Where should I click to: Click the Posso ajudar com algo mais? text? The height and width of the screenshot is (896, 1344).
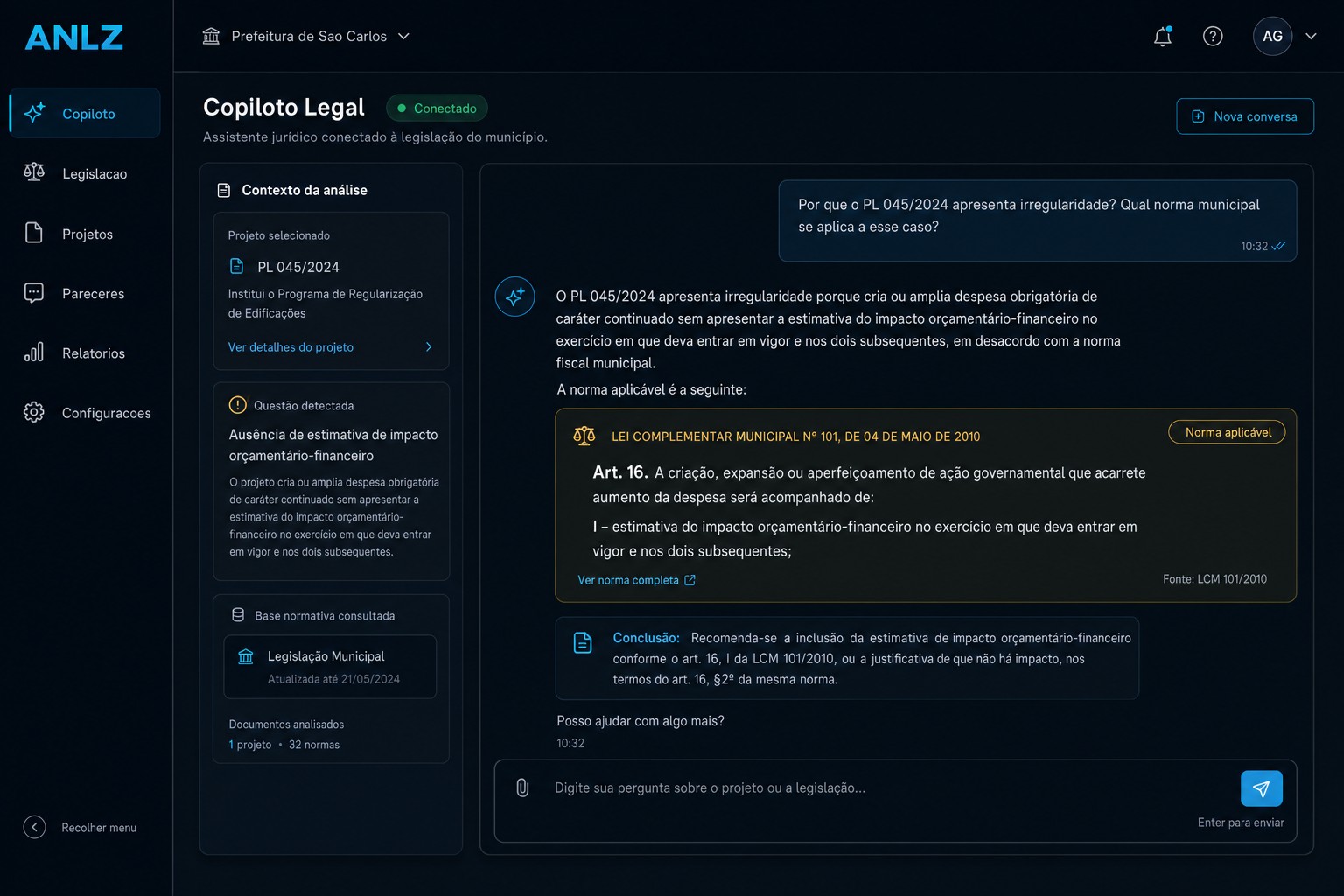pyautogui.click(x=640, y=721)
